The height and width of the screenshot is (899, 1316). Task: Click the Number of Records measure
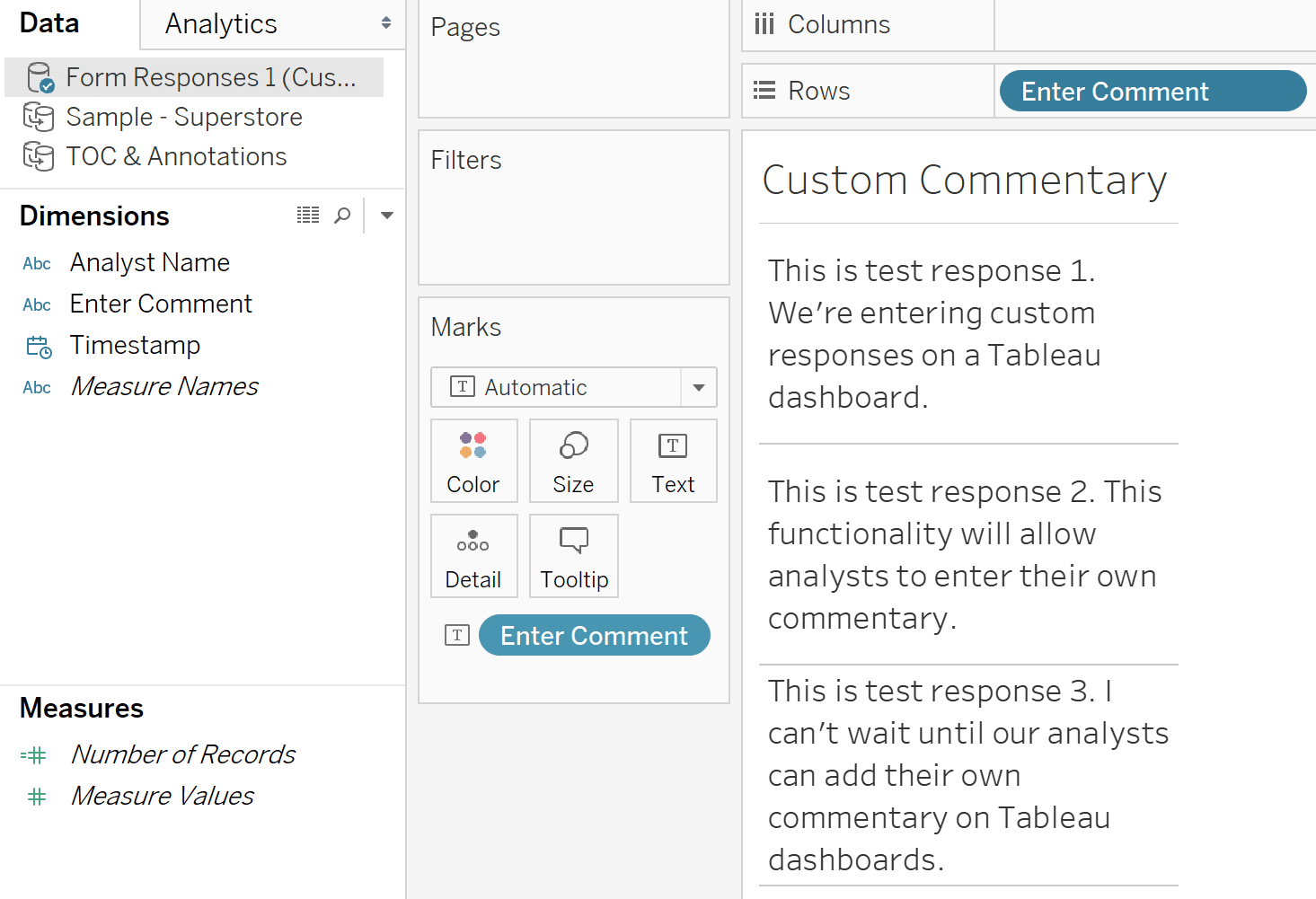click(x=182, y=754)
